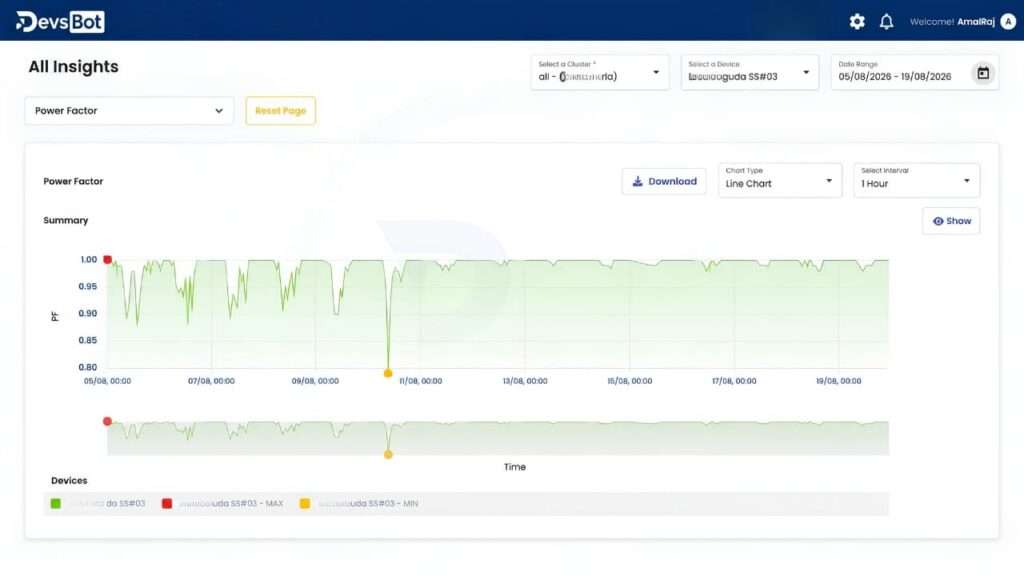The height and width of the screenshot is (576, 1024).
Task: Open the date range calendar icon
Action: pyautogui.click(x=983, y=72)
